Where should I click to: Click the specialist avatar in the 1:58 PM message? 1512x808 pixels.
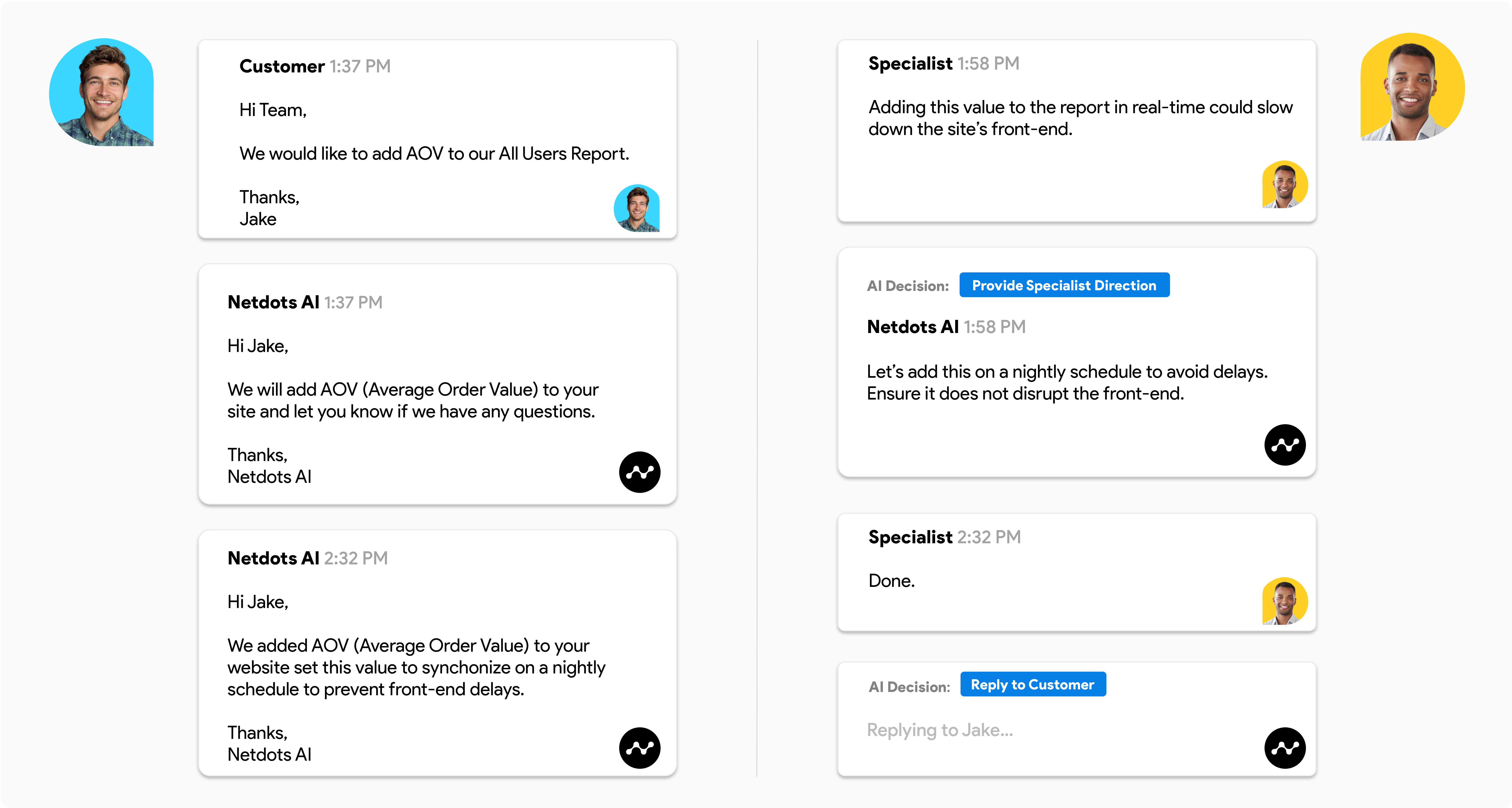click(1285, 184)
